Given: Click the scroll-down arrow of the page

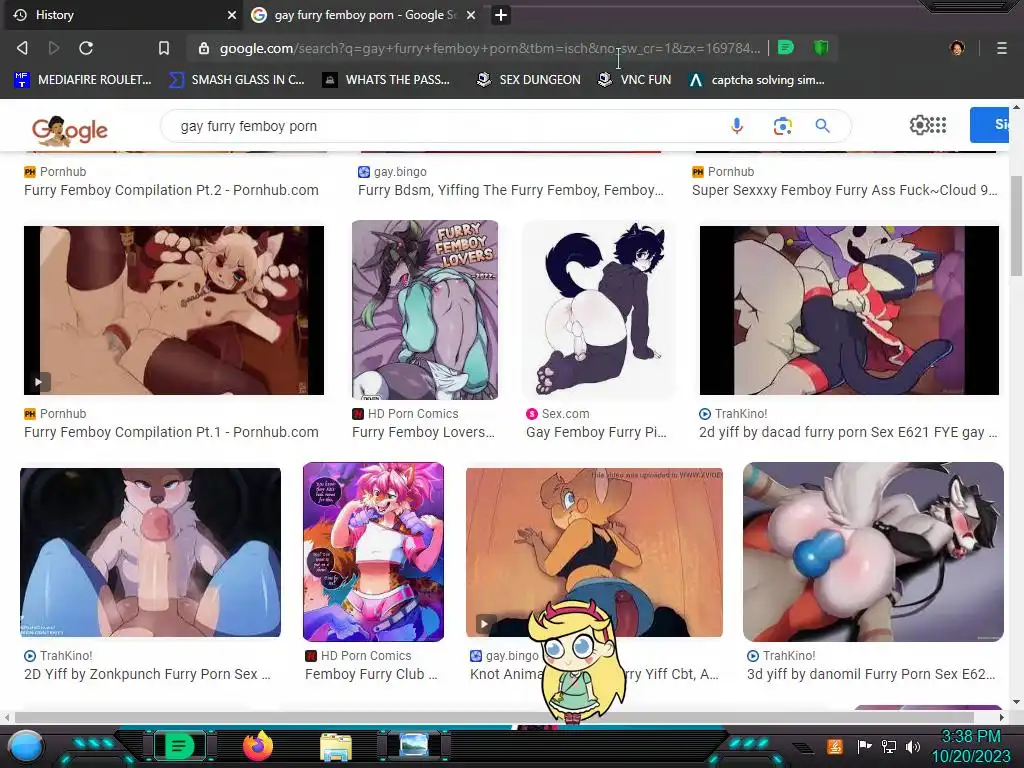Looking at the screenshot, I should pyautogui.click(x=1016, y=702).
